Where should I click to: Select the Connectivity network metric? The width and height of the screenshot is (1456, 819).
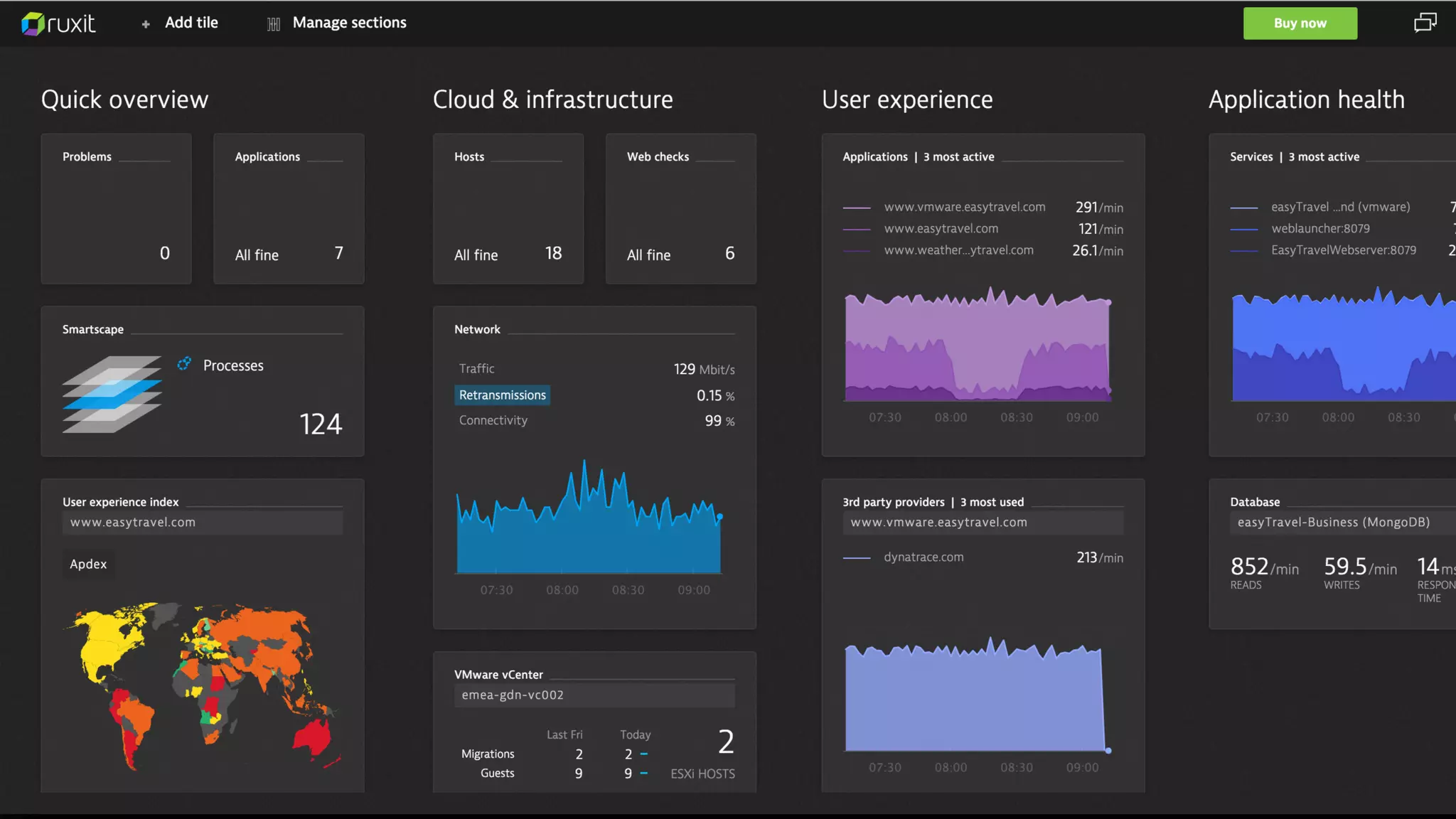click(x=493, y=421)
